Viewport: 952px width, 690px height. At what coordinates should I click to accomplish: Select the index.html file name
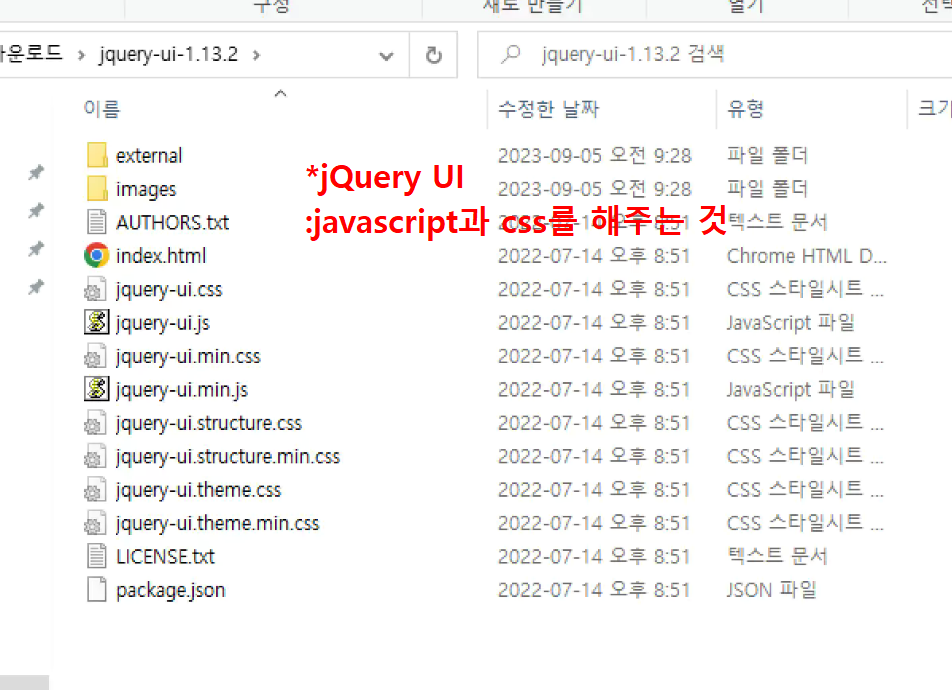tap(161, 256)
